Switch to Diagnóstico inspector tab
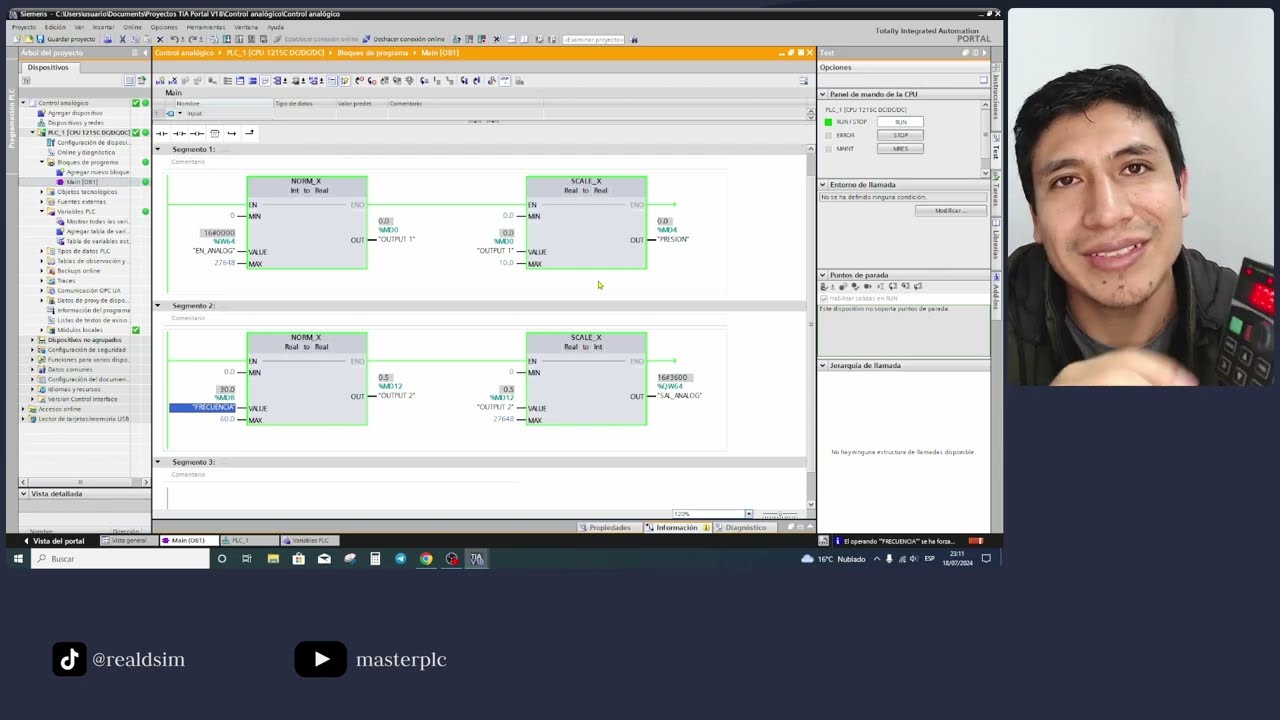 [x=742, y=527]
